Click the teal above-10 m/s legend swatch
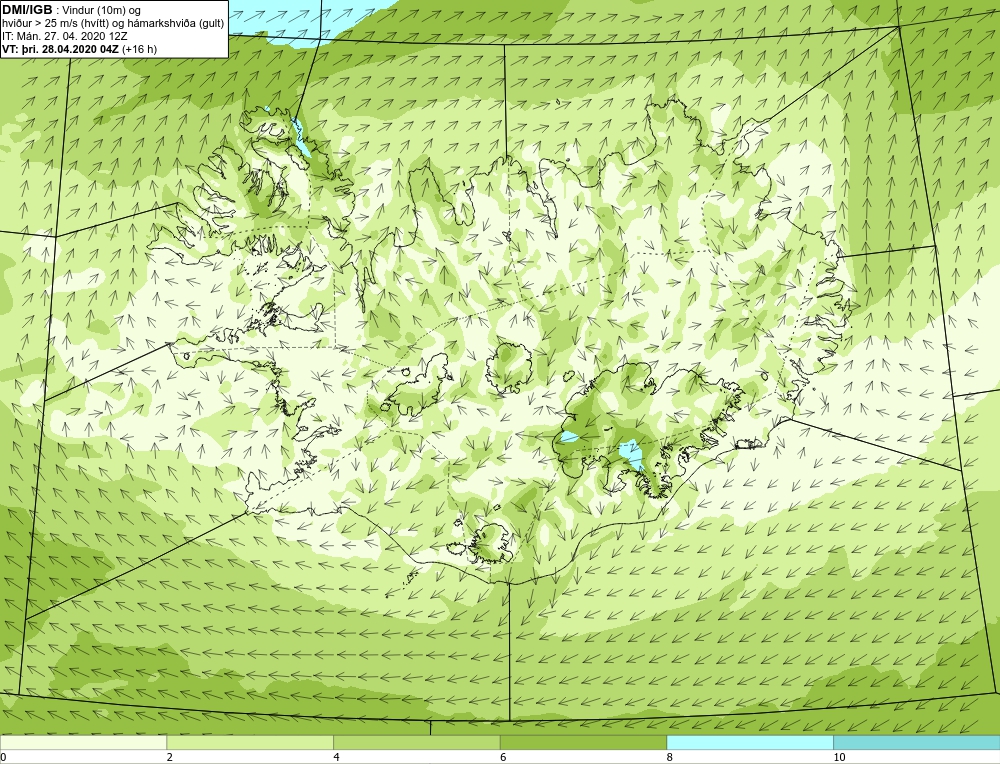The height and width of the screenshot is (764, 1000). pos(916,742)
